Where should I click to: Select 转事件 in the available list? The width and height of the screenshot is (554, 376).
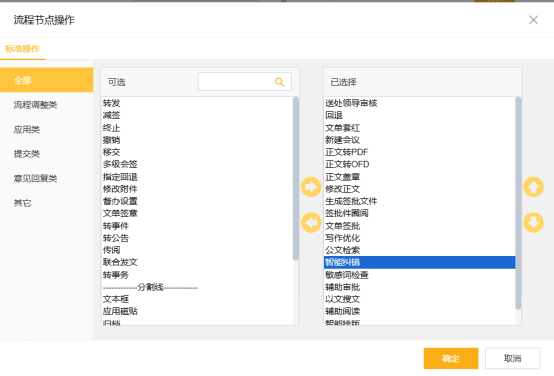pos(197,225)
